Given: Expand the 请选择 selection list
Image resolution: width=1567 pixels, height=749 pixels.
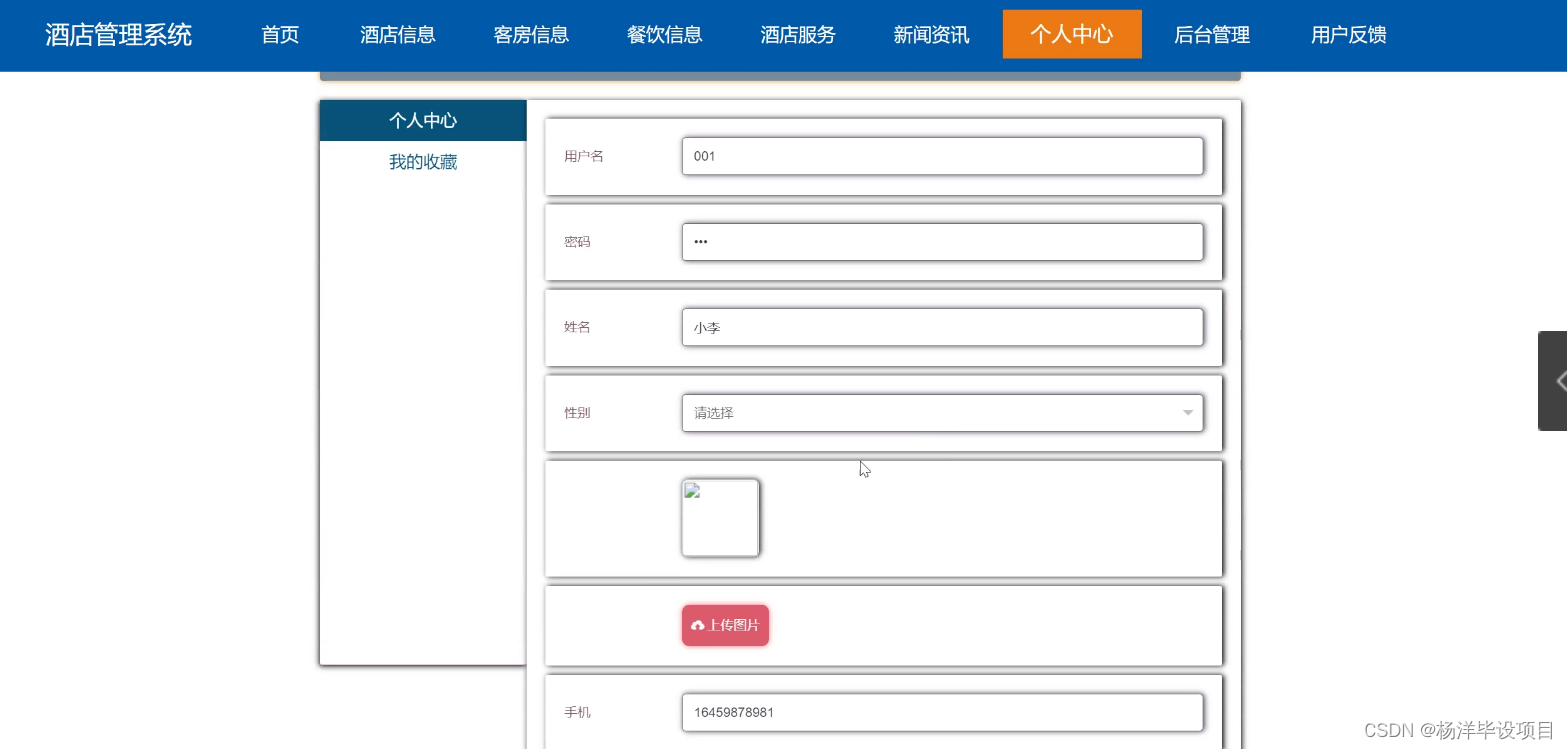Looking at the screenshot, I should 941,412.
